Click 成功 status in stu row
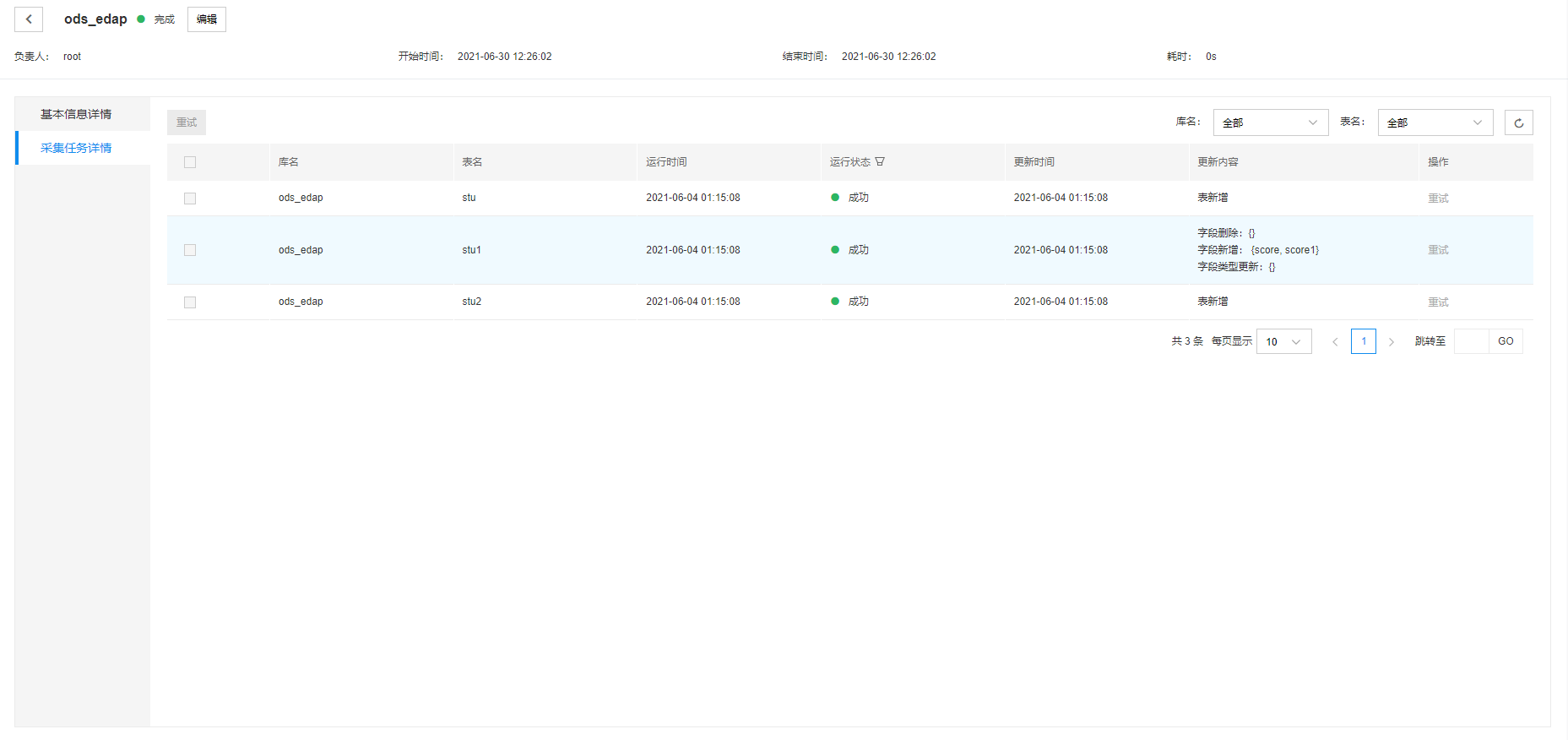This screenshot has width=1568, height=740. (858, 198)
